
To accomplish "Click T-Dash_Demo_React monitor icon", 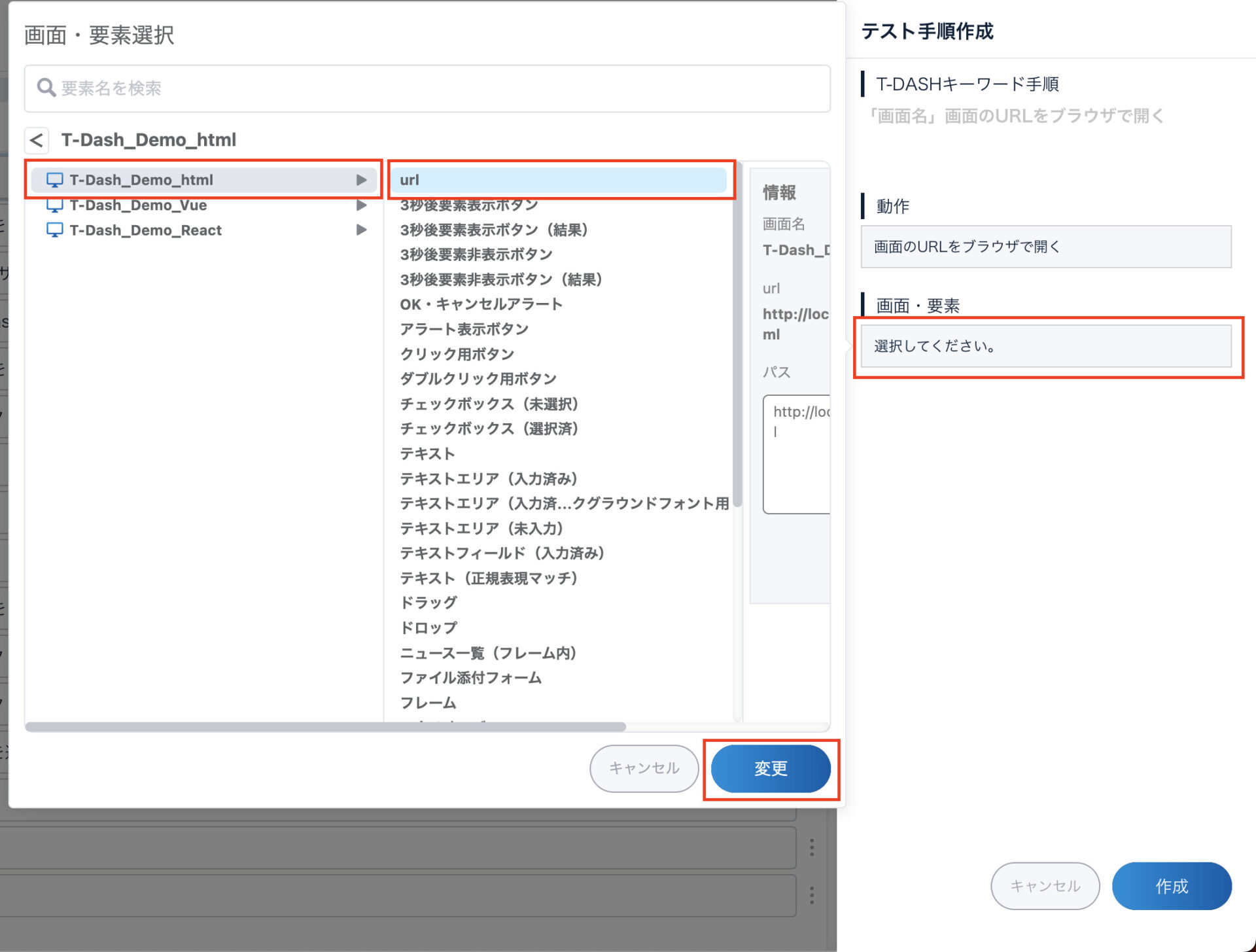I will point(55,230).
